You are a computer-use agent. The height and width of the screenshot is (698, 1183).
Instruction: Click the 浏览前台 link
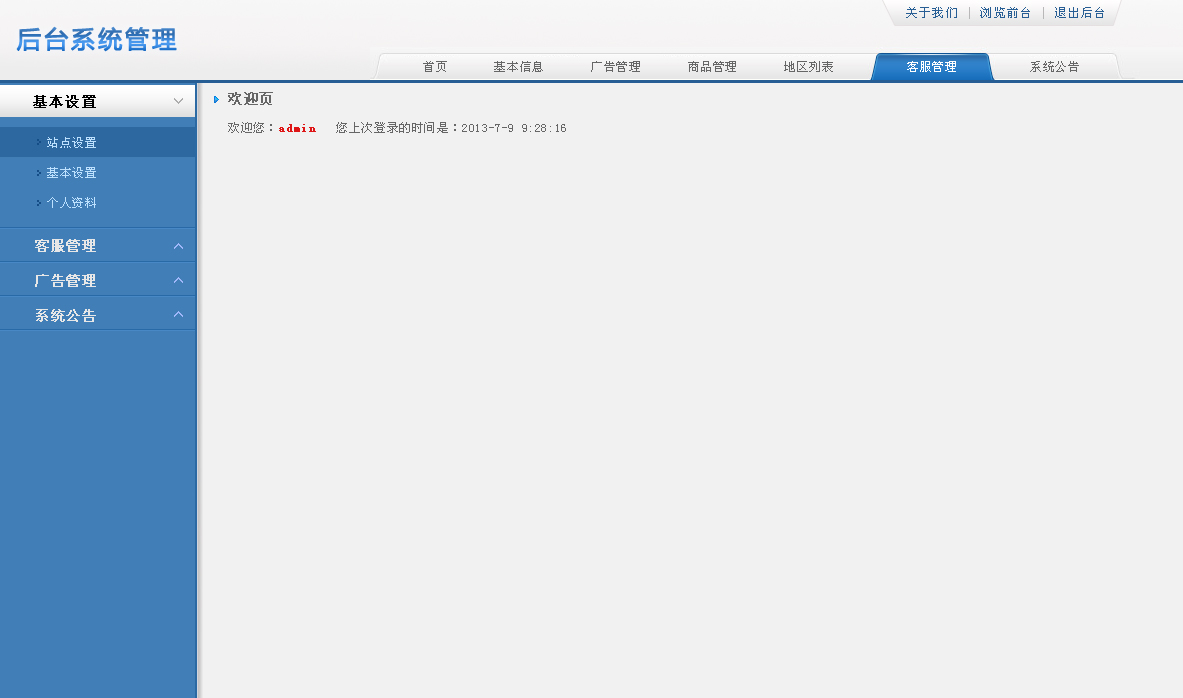(1005, 13)
